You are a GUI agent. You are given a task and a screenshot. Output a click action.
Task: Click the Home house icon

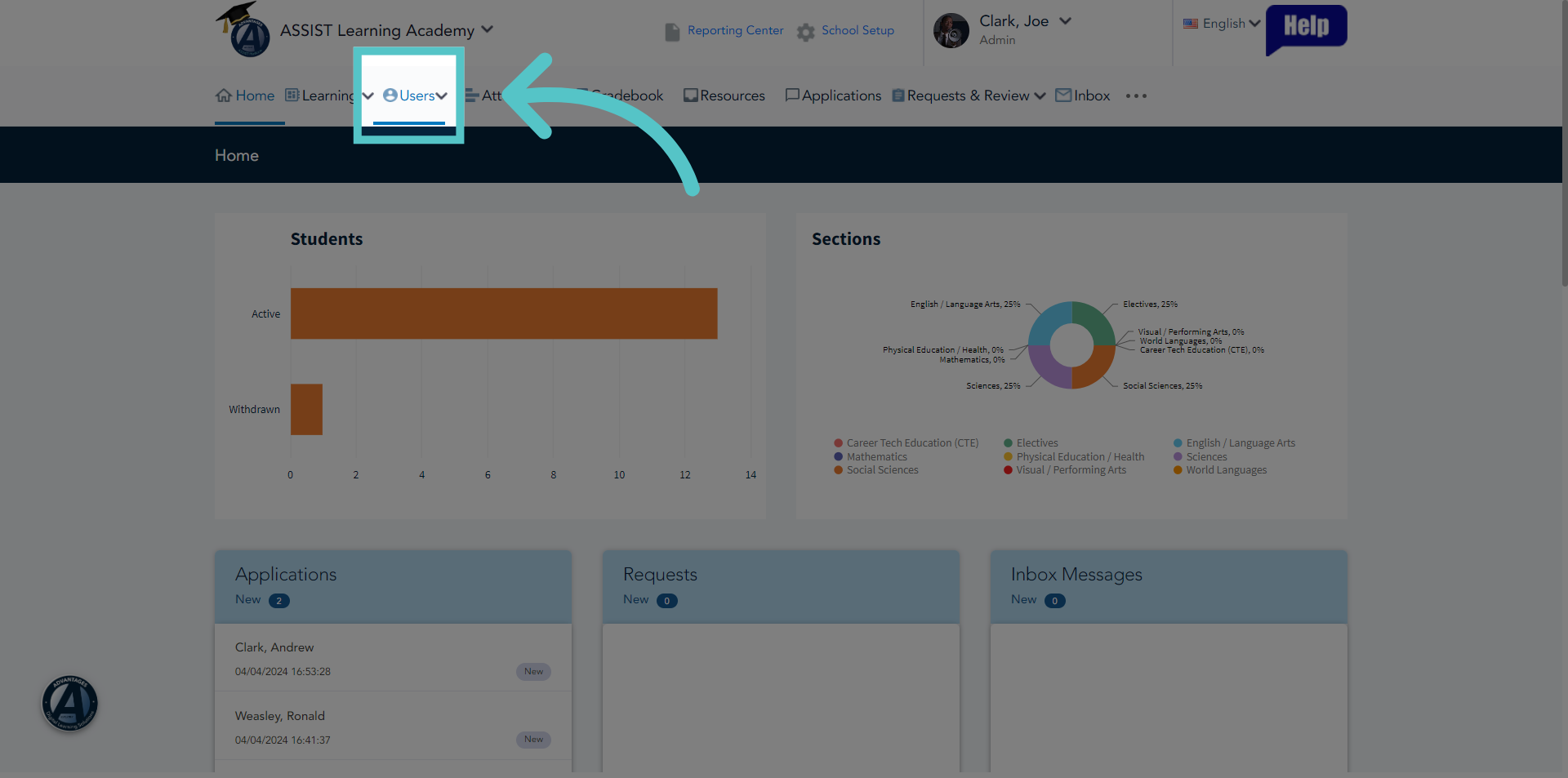[x=224, y=96]
